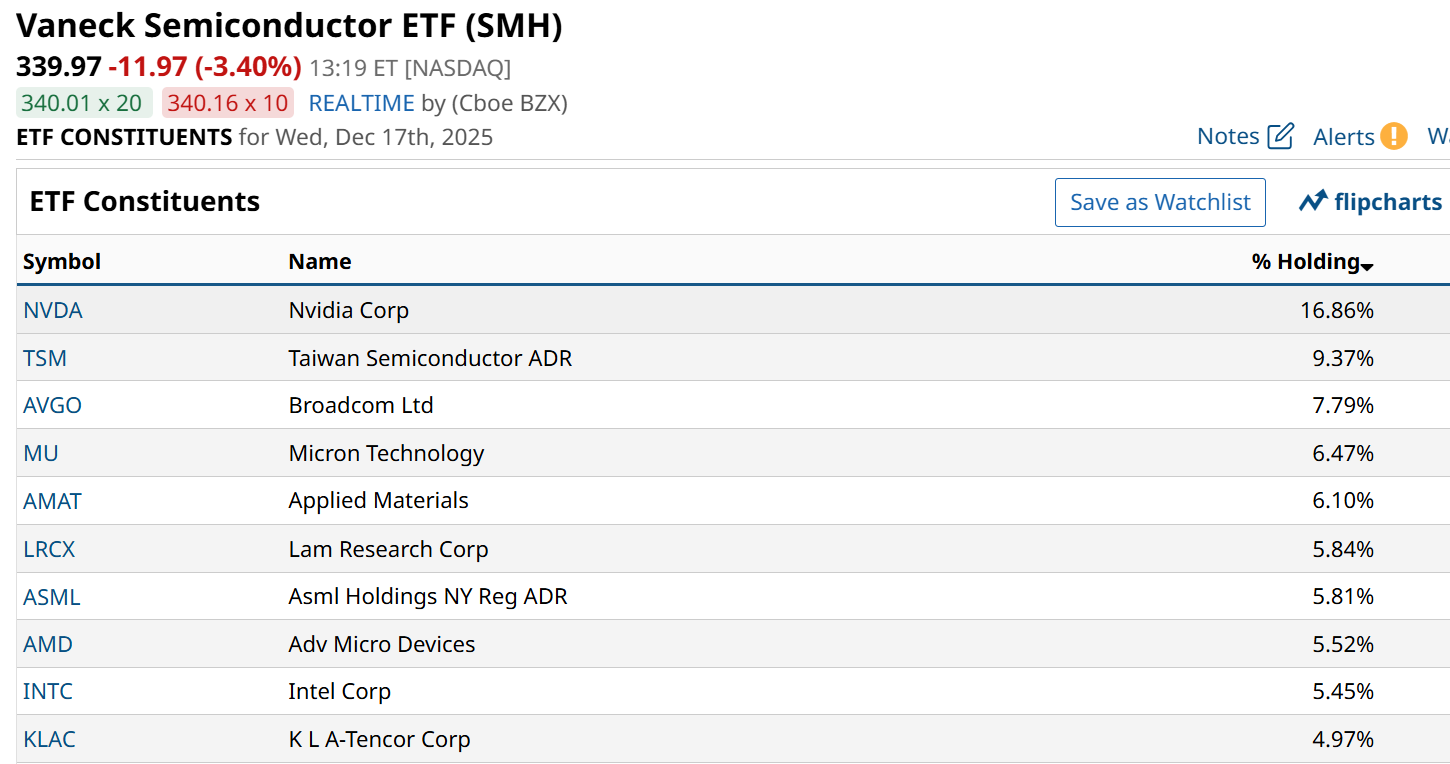Open flipcharts chart icon link
This screenshot has width=1450, height=764.
pyautogui.click(x=1313, y=202)
